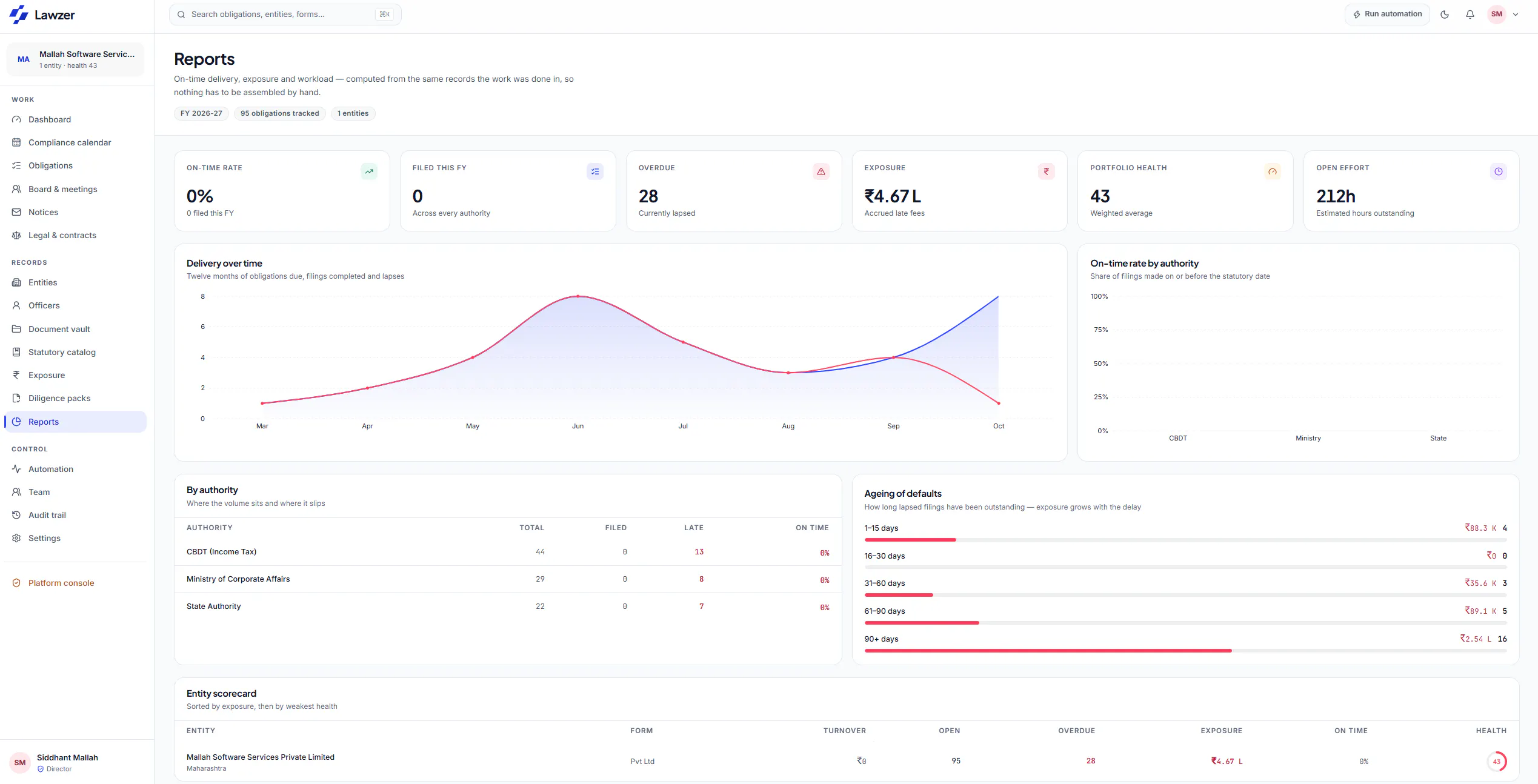Click Diligence packs file icon
1538x784 pixels.
(16, 398)
